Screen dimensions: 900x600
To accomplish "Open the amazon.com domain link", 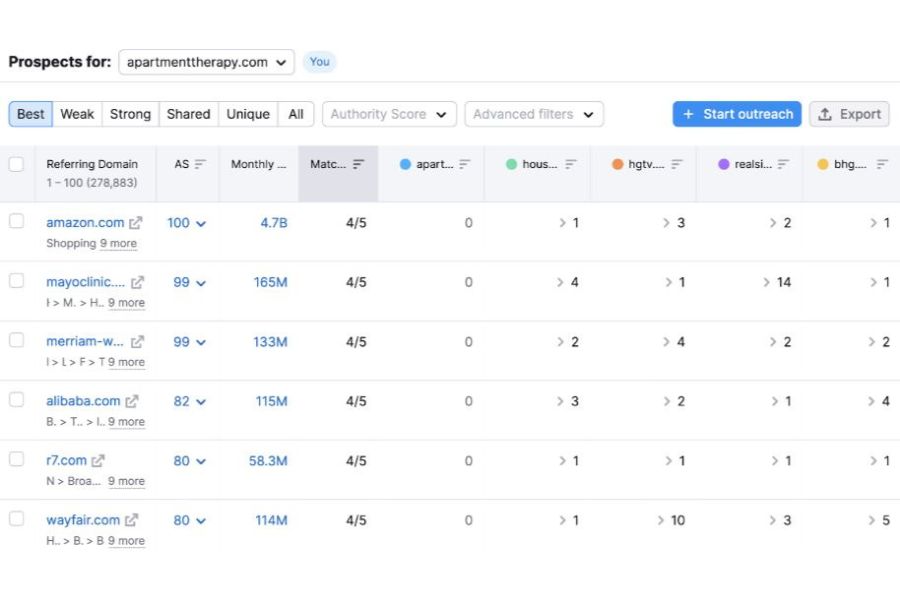I will [x=85, y=223].
